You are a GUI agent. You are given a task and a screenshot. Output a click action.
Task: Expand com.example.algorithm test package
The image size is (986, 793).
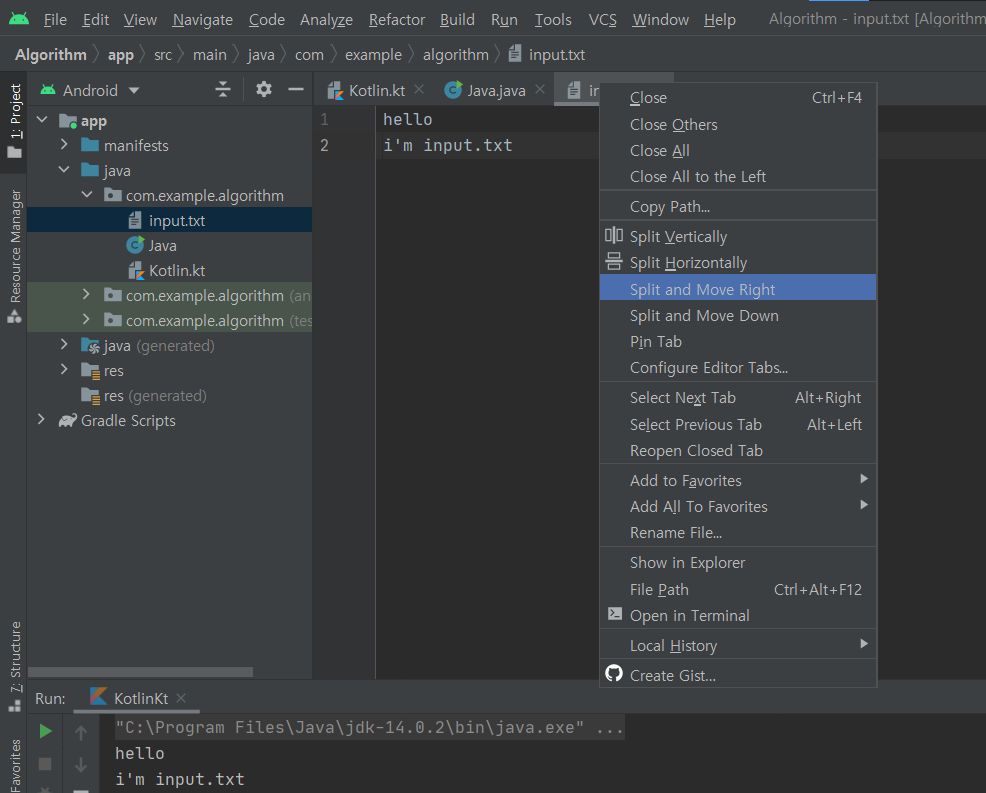87,320
